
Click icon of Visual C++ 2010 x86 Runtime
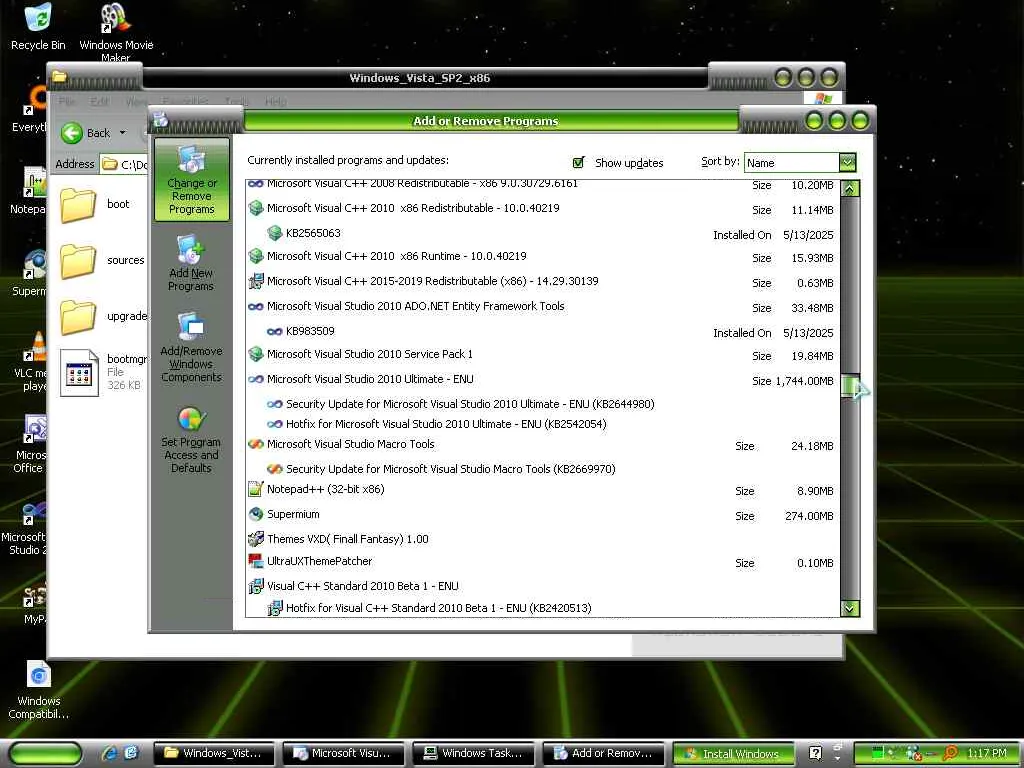256,257
